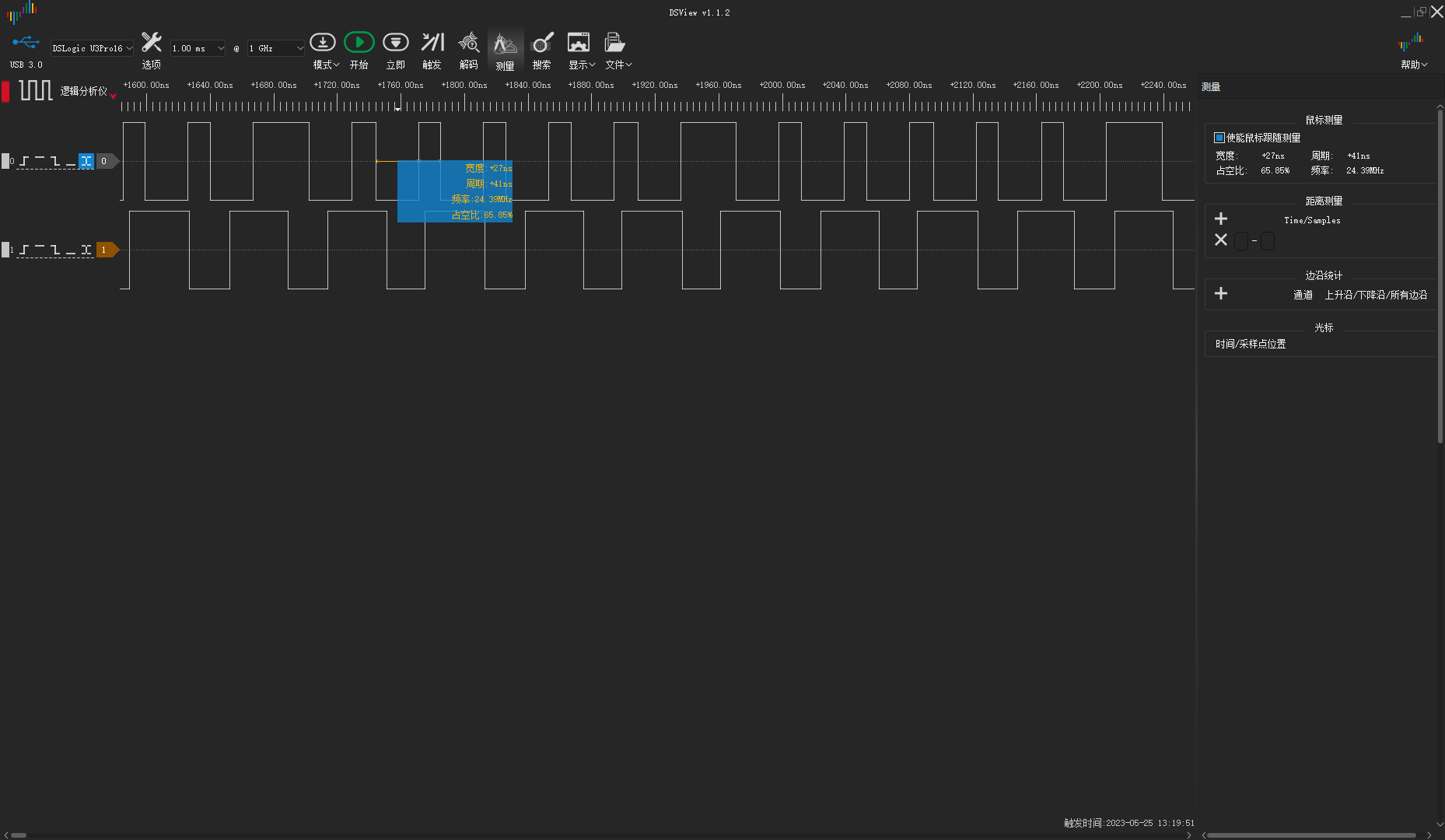1445x840 pixels.
Task: Set channel 1 falling-edge trigger
Action: [55, 250]
